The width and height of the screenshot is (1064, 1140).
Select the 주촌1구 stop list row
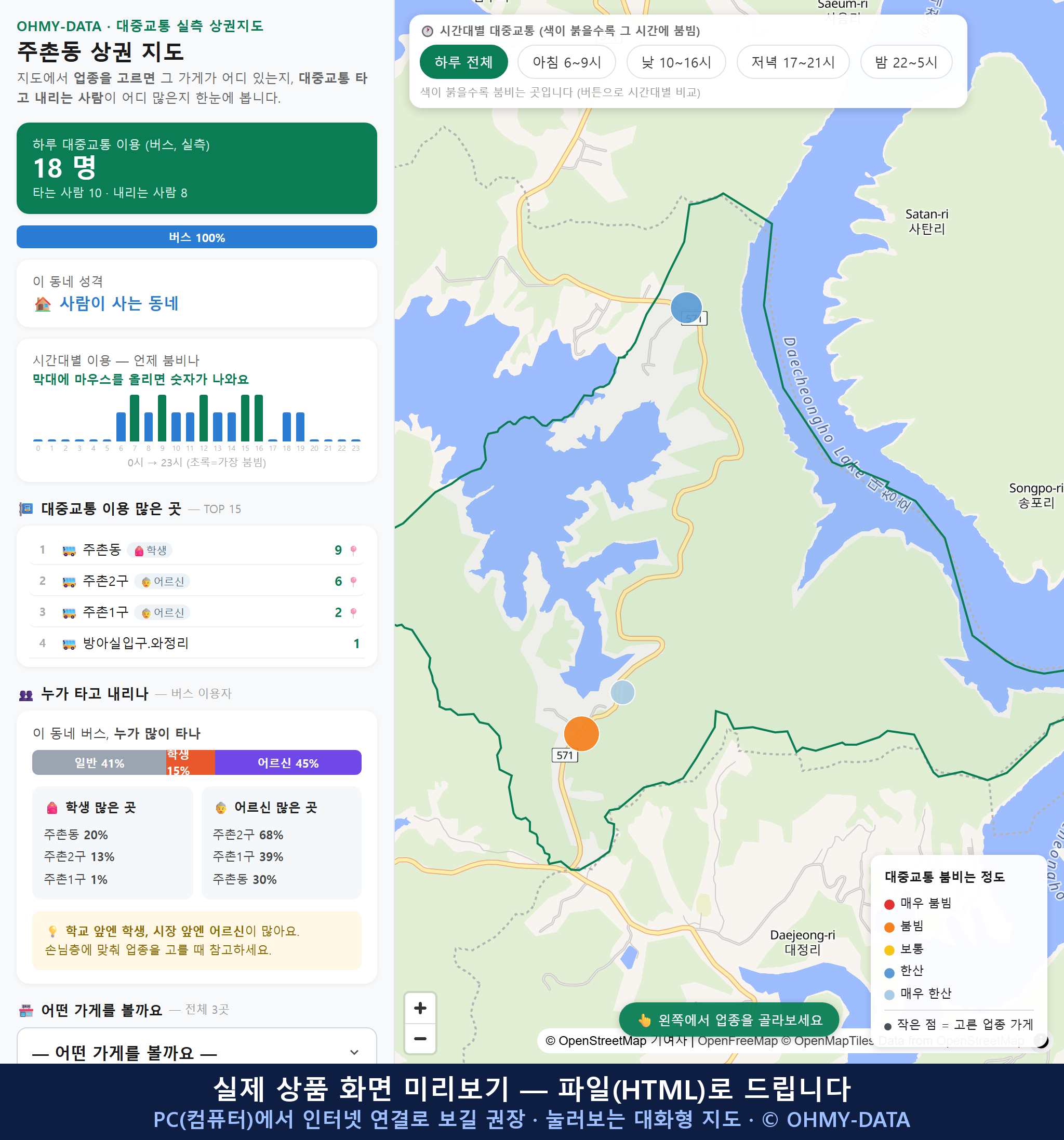click(197, 612)
